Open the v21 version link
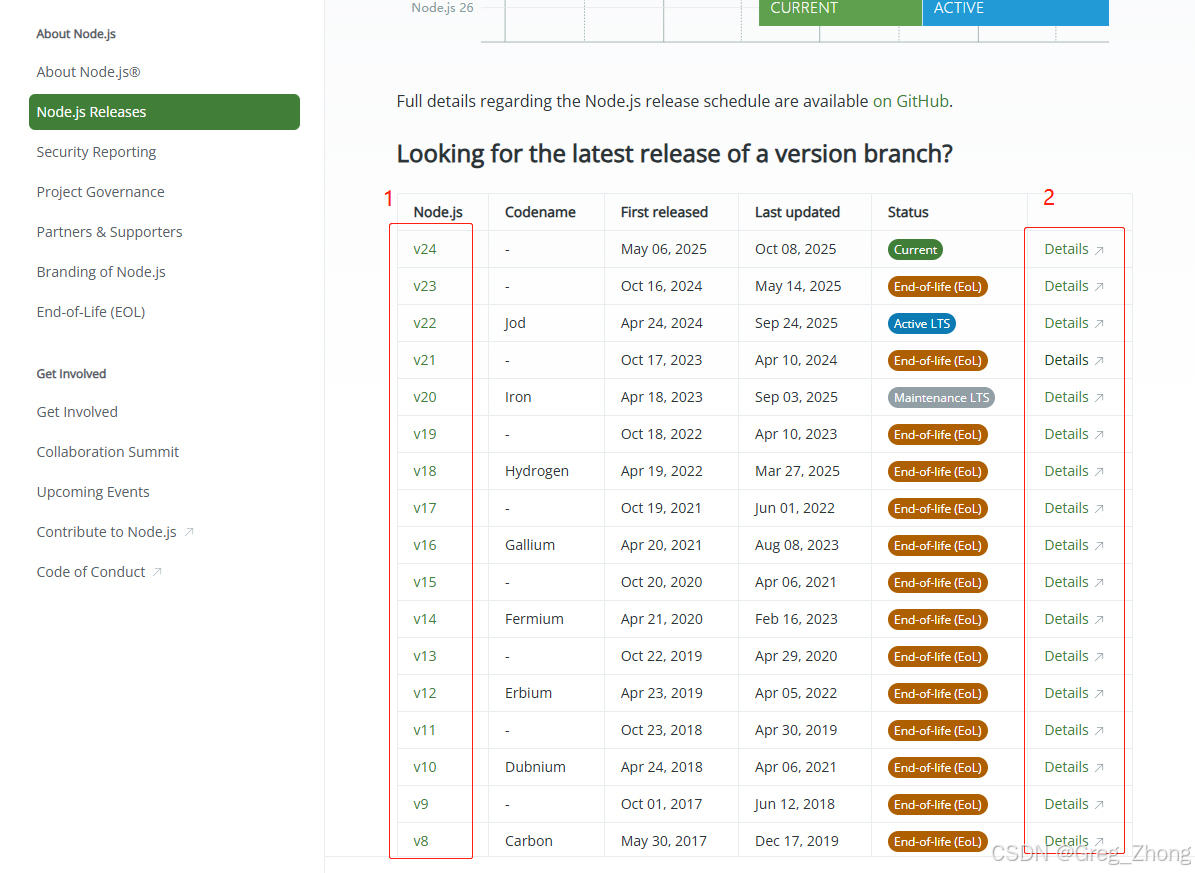 pyautogui.click(x=424, y=360)
